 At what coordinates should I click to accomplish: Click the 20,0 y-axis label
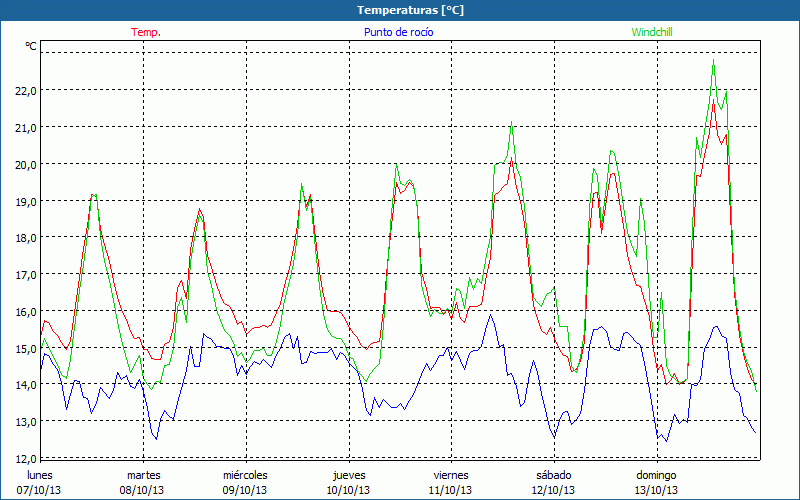coord(24,164)
